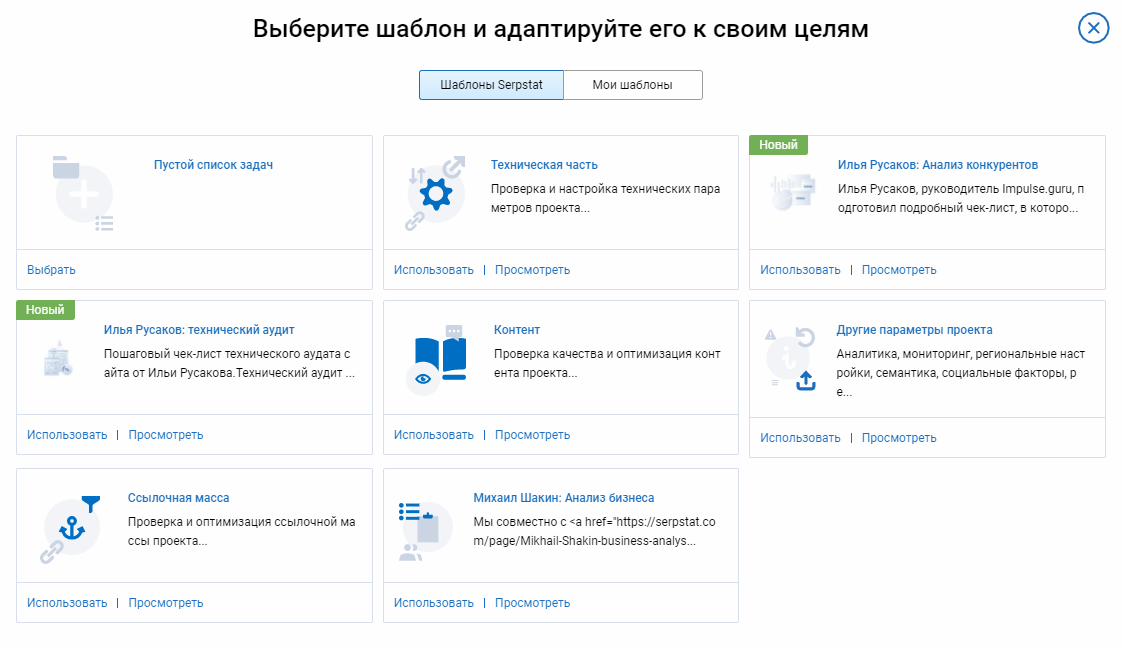Click Просмотреть for Другие параметры проекта

(x=899, y=438)
